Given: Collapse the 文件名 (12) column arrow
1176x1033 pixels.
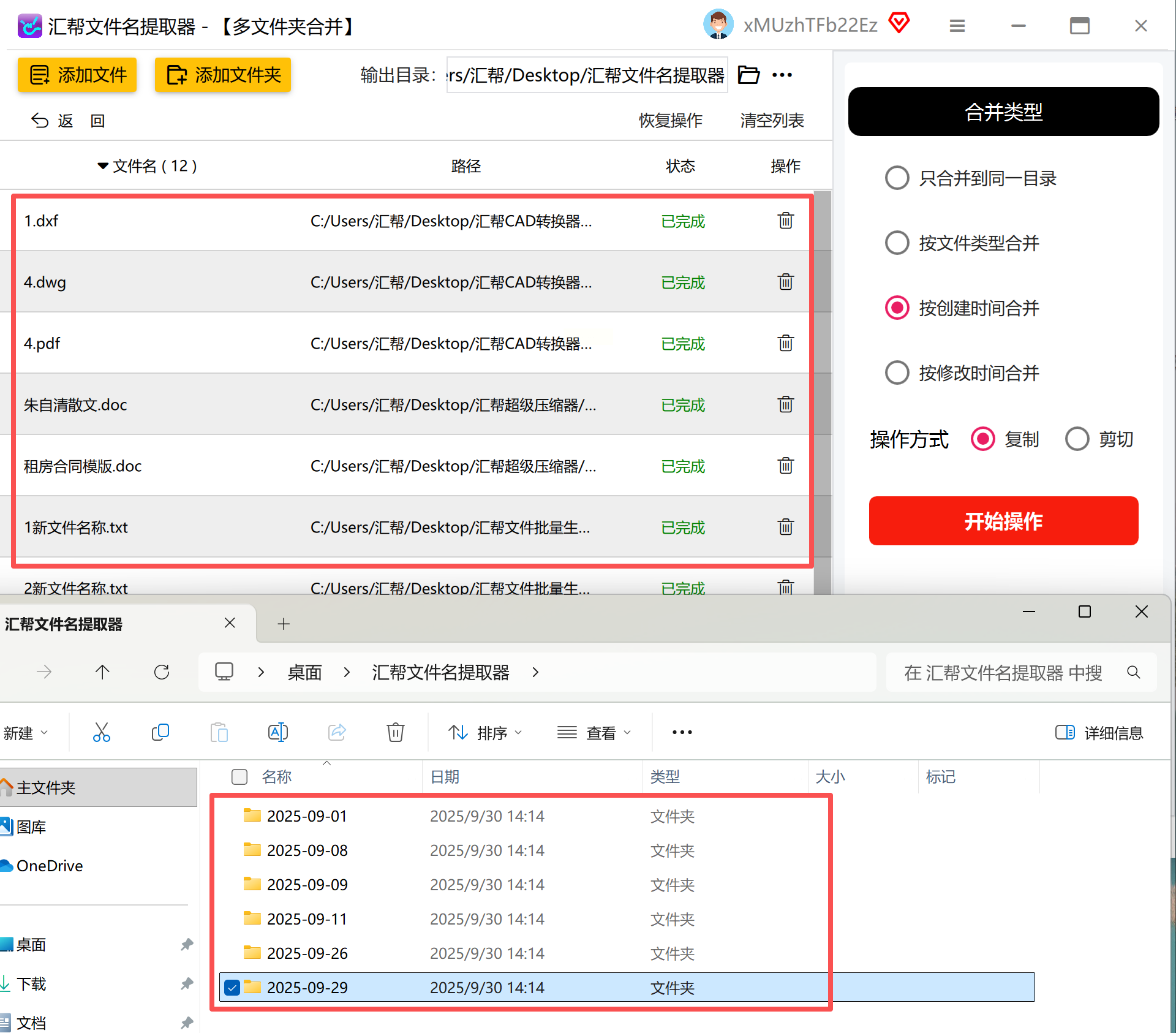Looking at the screenshot, I should pos(103,166).
